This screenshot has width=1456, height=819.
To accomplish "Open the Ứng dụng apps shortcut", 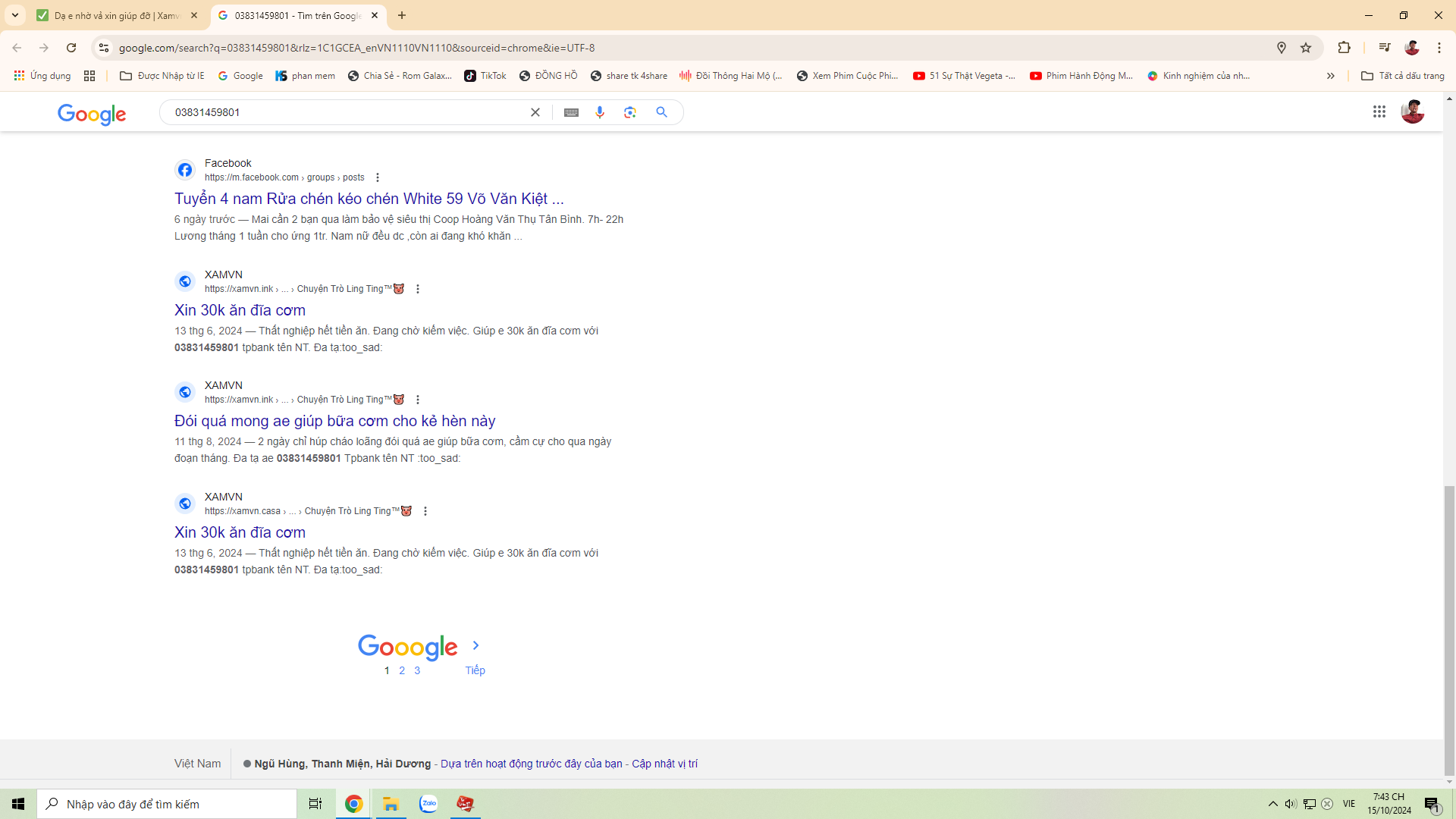I will pyautogui.click(x=42, y=76).
